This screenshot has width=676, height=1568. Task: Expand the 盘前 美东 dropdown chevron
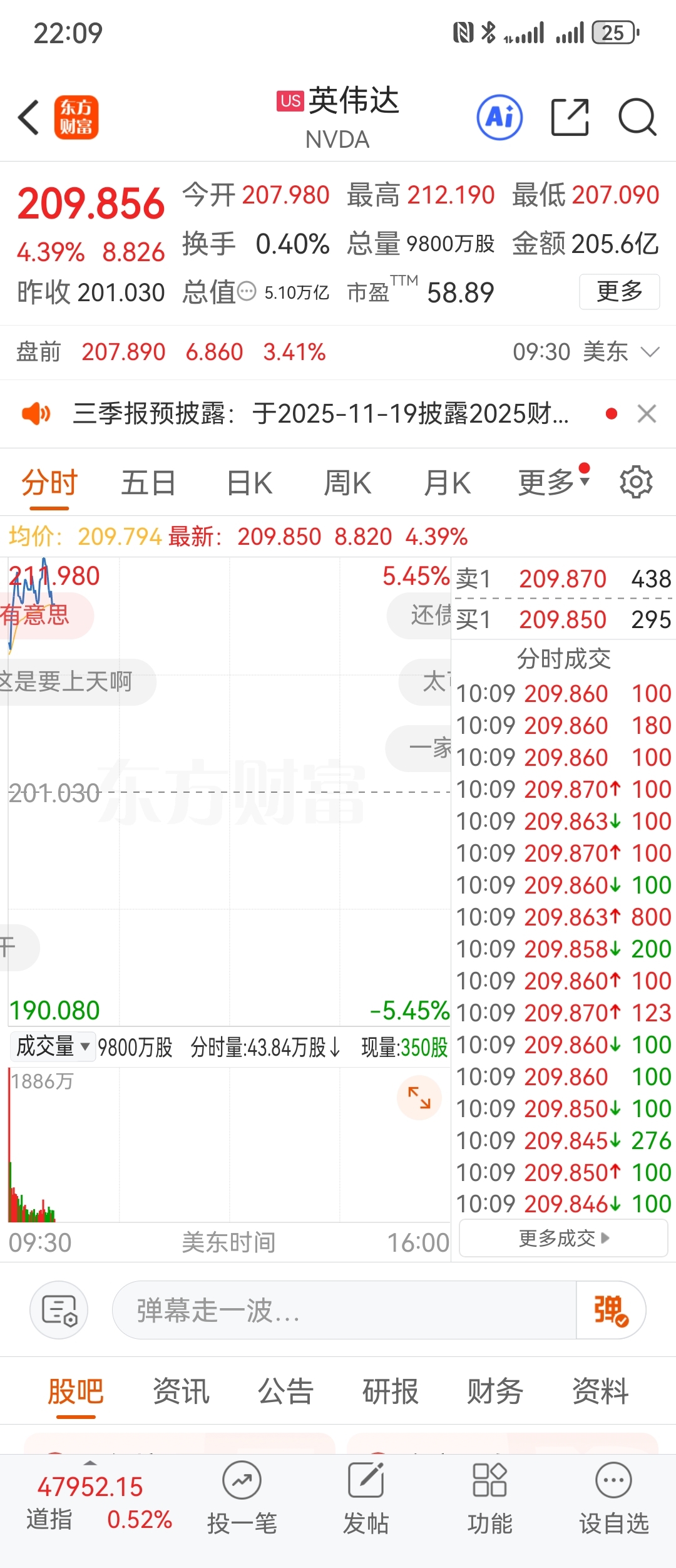tap(651, 352)
